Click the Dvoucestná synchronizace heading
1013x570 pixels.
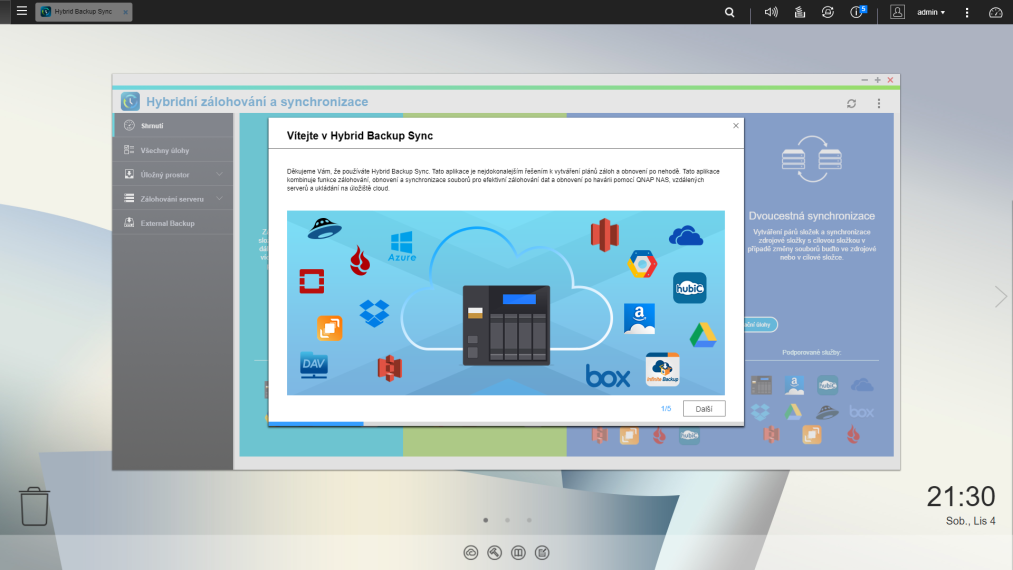tap(811, 216)
